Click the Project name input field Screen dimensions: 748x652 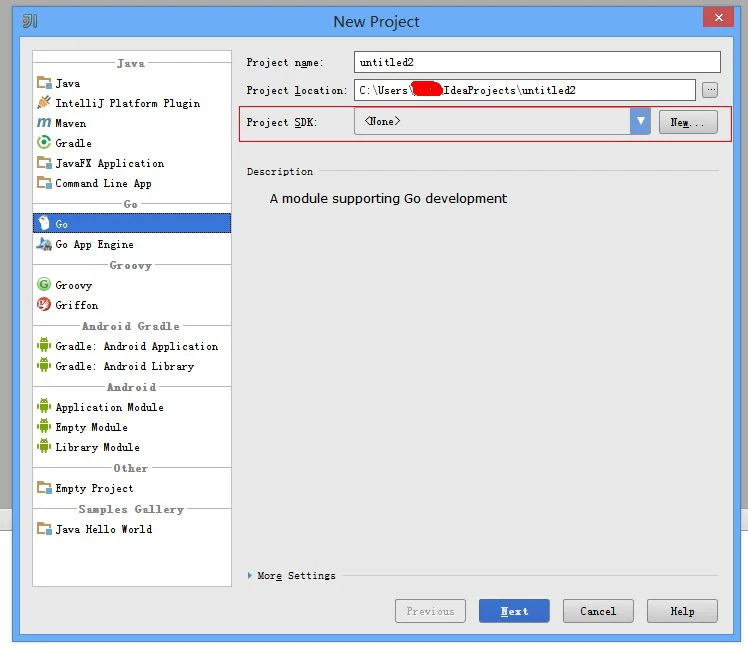point(537,62)
